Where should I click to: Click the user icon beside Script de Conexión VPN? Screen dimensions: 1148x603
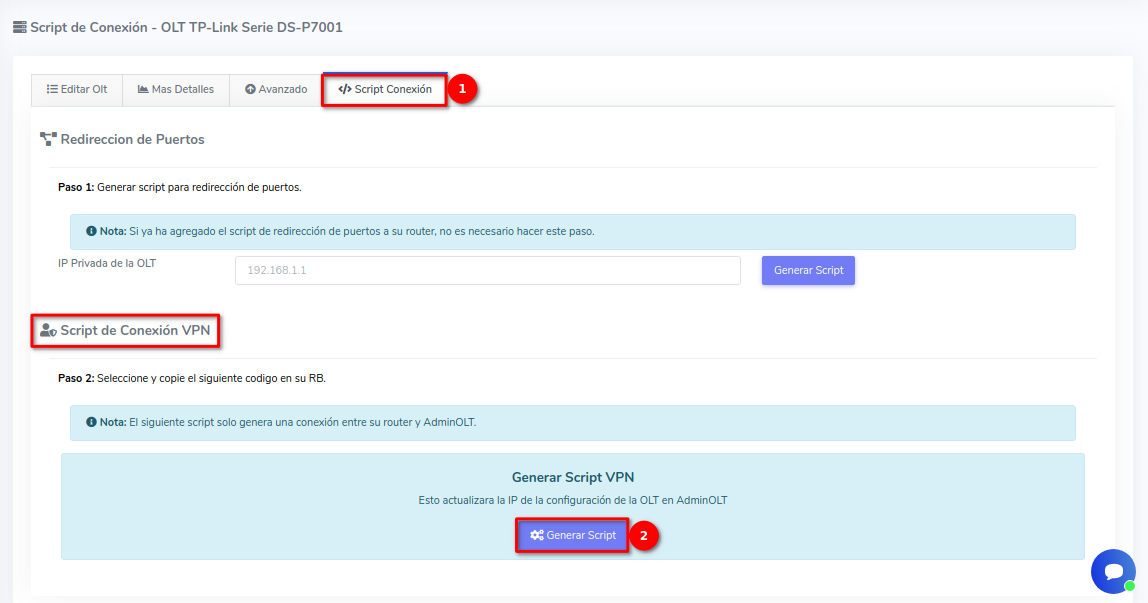pos(47,330)
